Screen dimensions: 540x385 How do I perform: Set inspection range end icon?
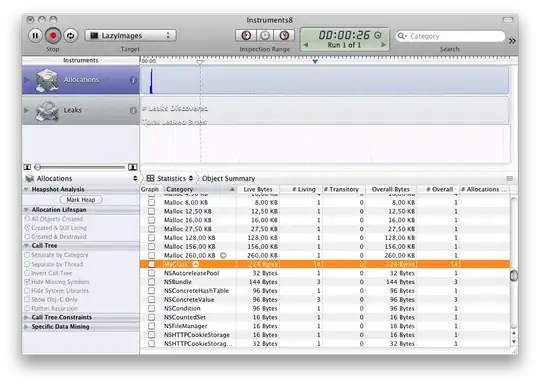click(x=284, y=35)
